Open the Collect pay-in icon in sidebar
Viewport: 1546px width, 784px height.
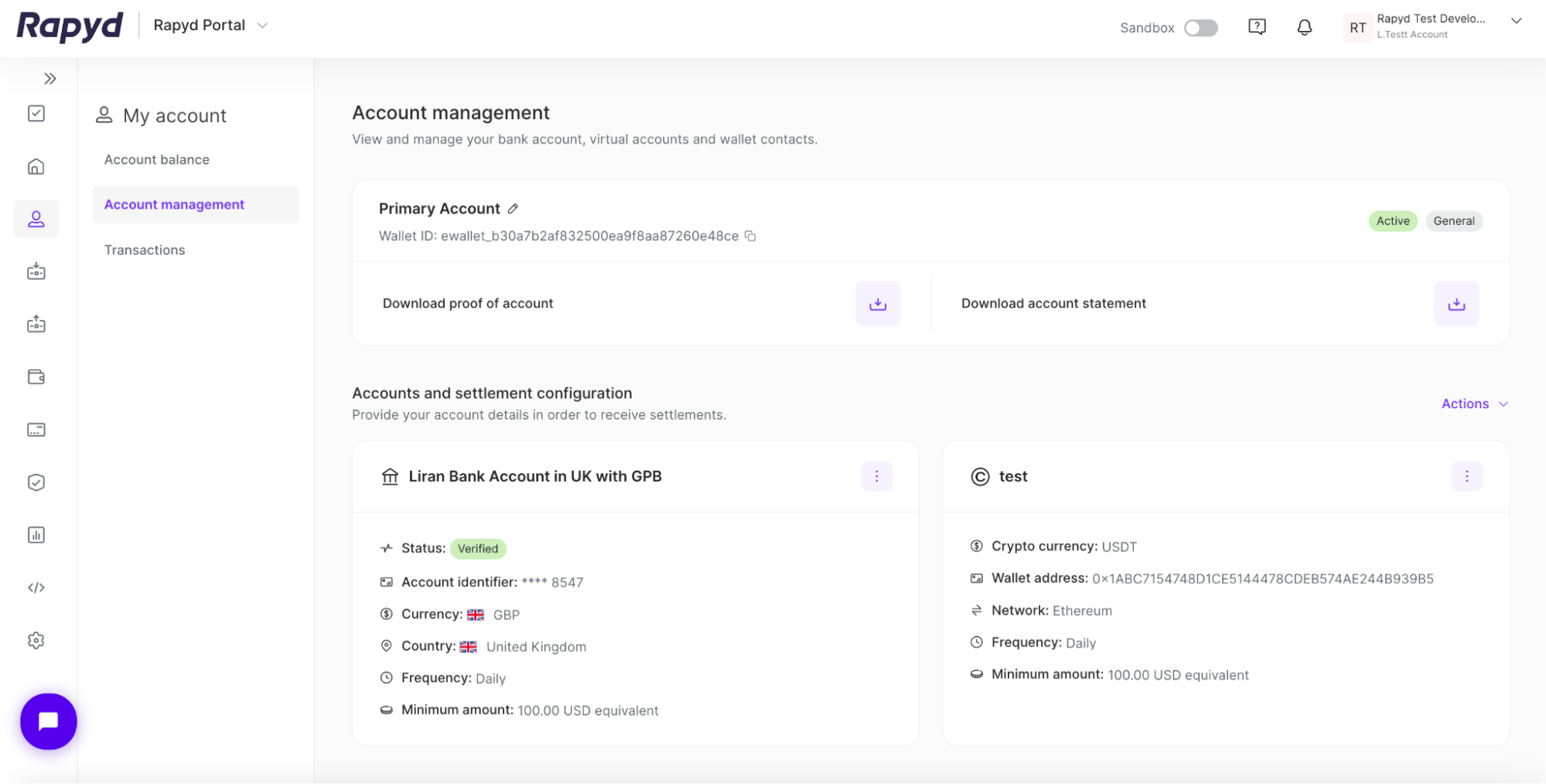(x=36, y=271)
